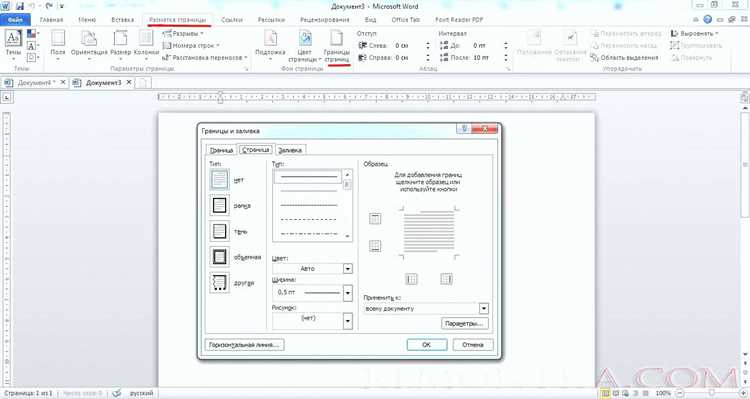The image size is (750, 399).
Task: Switch to the Граница tab in the dialog
Action: click(221, 150)
